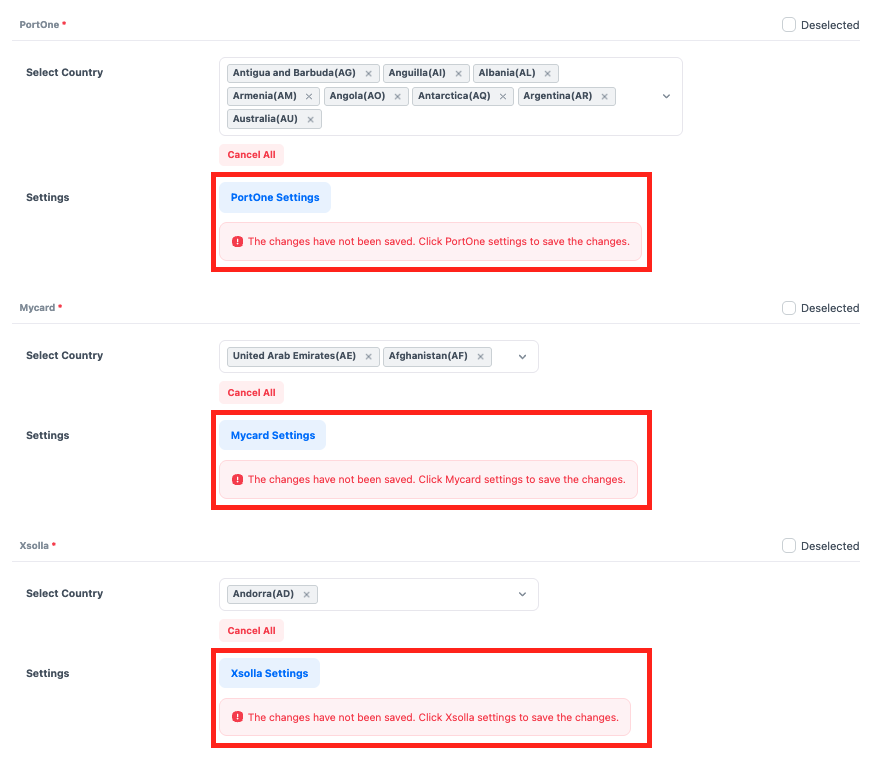Expand the PortOne country dropdown chevron

666,96
